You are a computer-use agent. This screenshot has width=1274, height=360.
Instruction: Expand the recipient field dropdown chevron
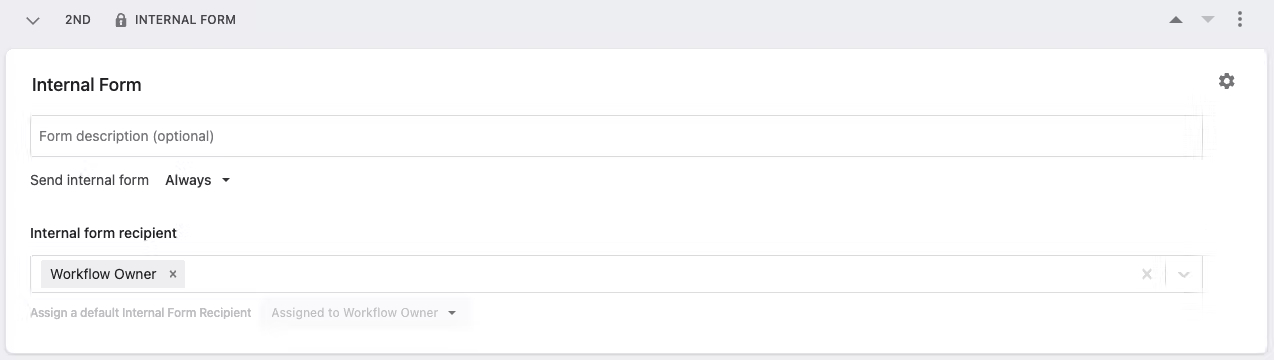pyautogui.click(x=1184, y=274)
